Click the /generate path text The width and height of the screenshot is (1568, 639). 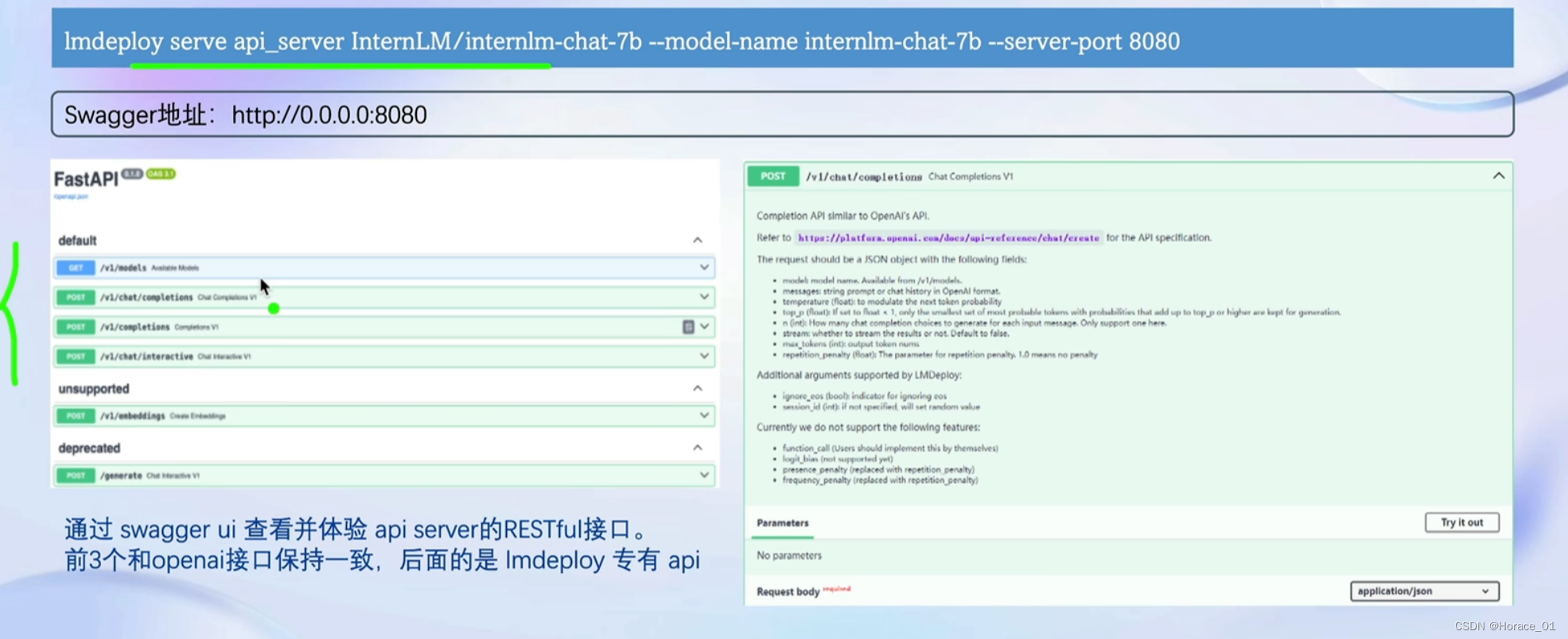point(121,476)
